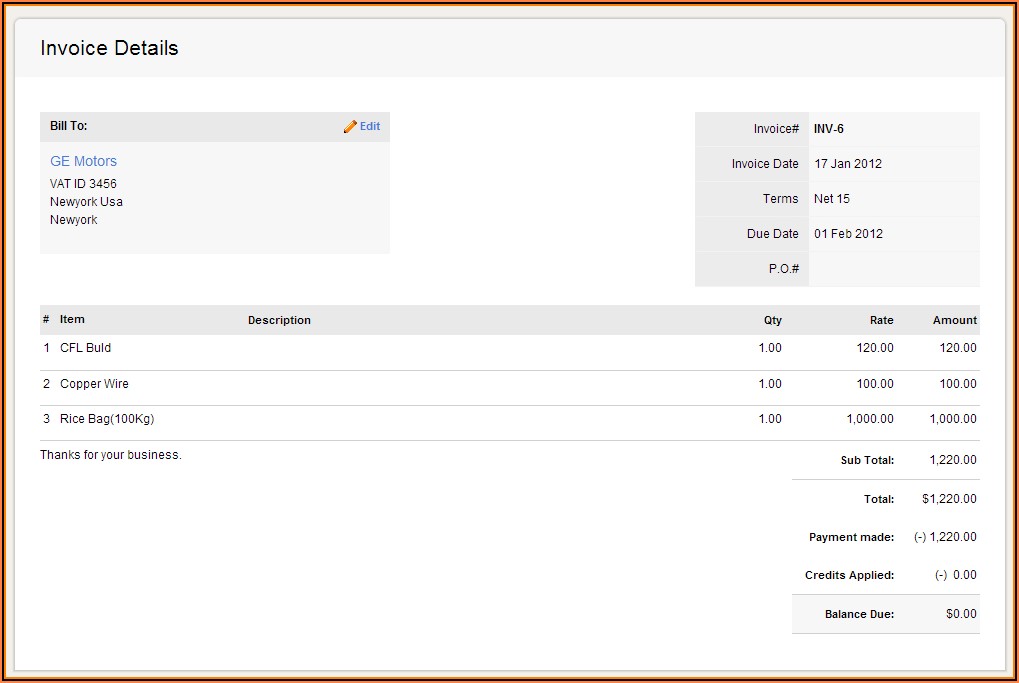Viewport: 1019px width, 683px height.
Task: Select the invoice number INV-6 value
Action: click(x=826, y=128)
